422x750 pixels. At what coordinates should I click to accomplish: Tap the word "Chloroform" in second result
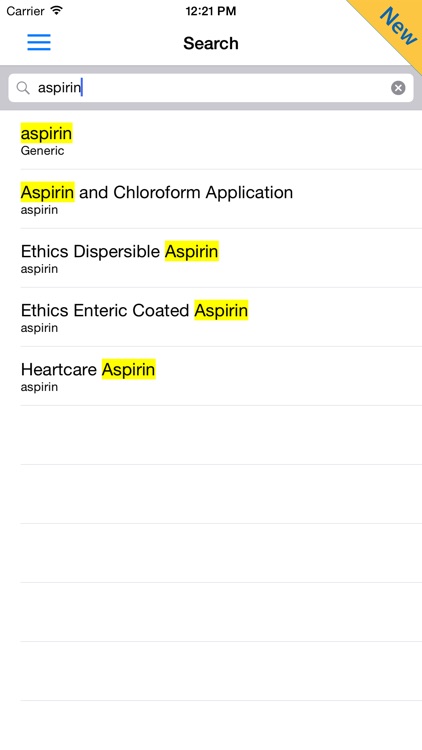coord(157,192)
